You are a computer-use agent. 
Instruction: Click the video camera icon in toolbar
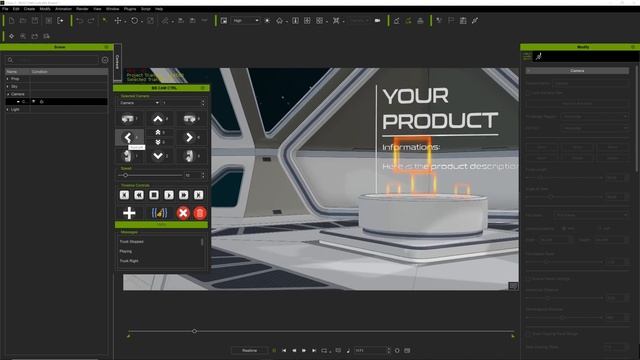pyautogui.click(x=378, y=20)
